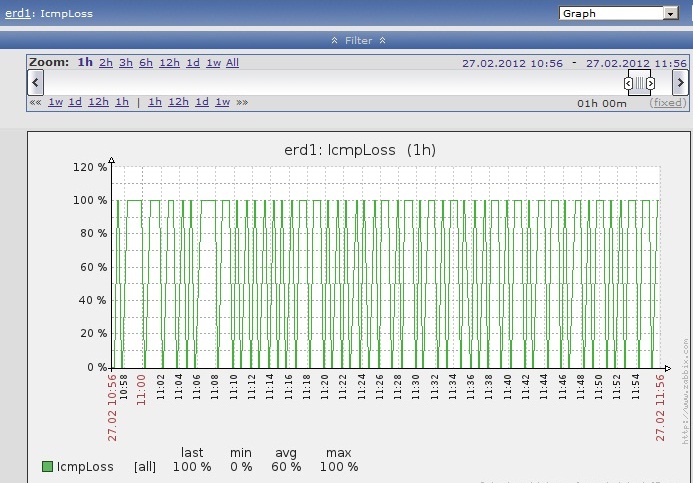
Task: Open the Graph view dropdown
Action: 618,14
